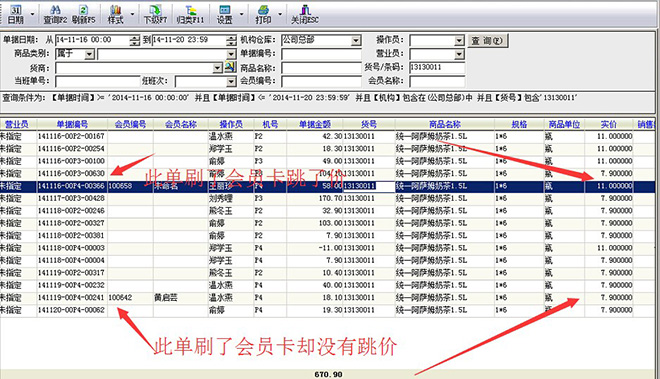
Task: Click the 打印 printer icon
Action: click(263, 10)
